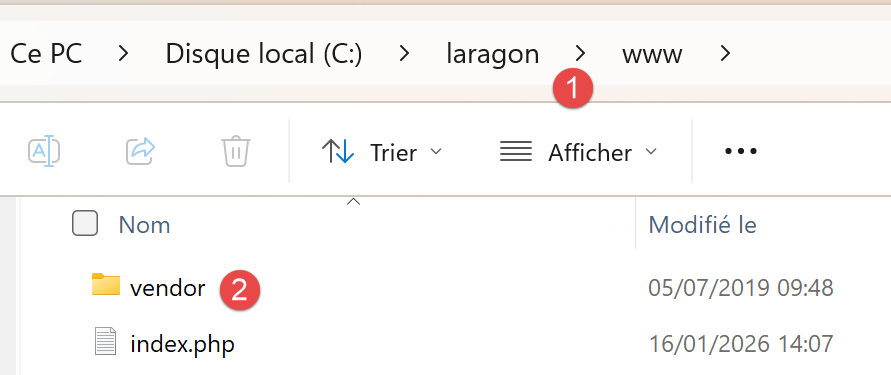The image size is (891, 375).
Task: Select the vendor folder icon
Action: click(x=106, y=284)
